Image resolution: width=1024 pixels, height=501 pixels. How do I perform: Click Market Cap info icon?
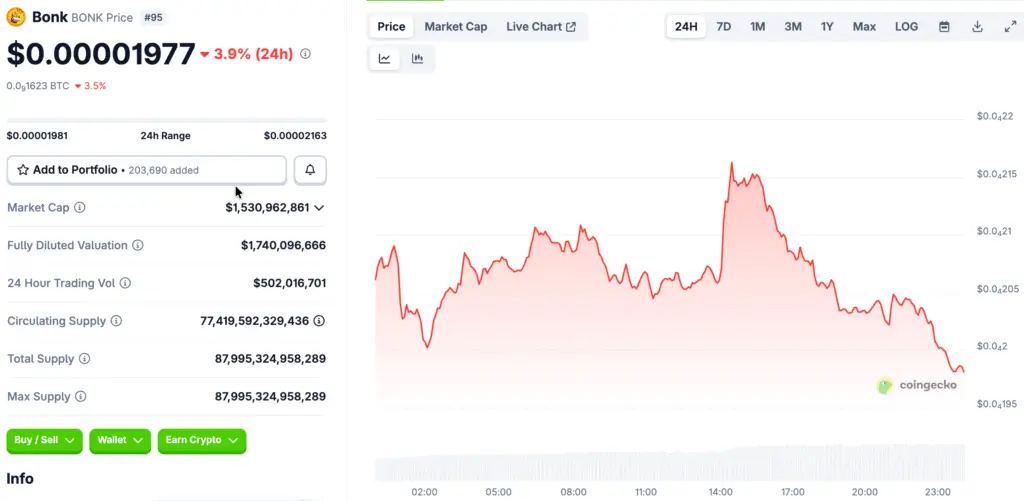pos(80,208)
